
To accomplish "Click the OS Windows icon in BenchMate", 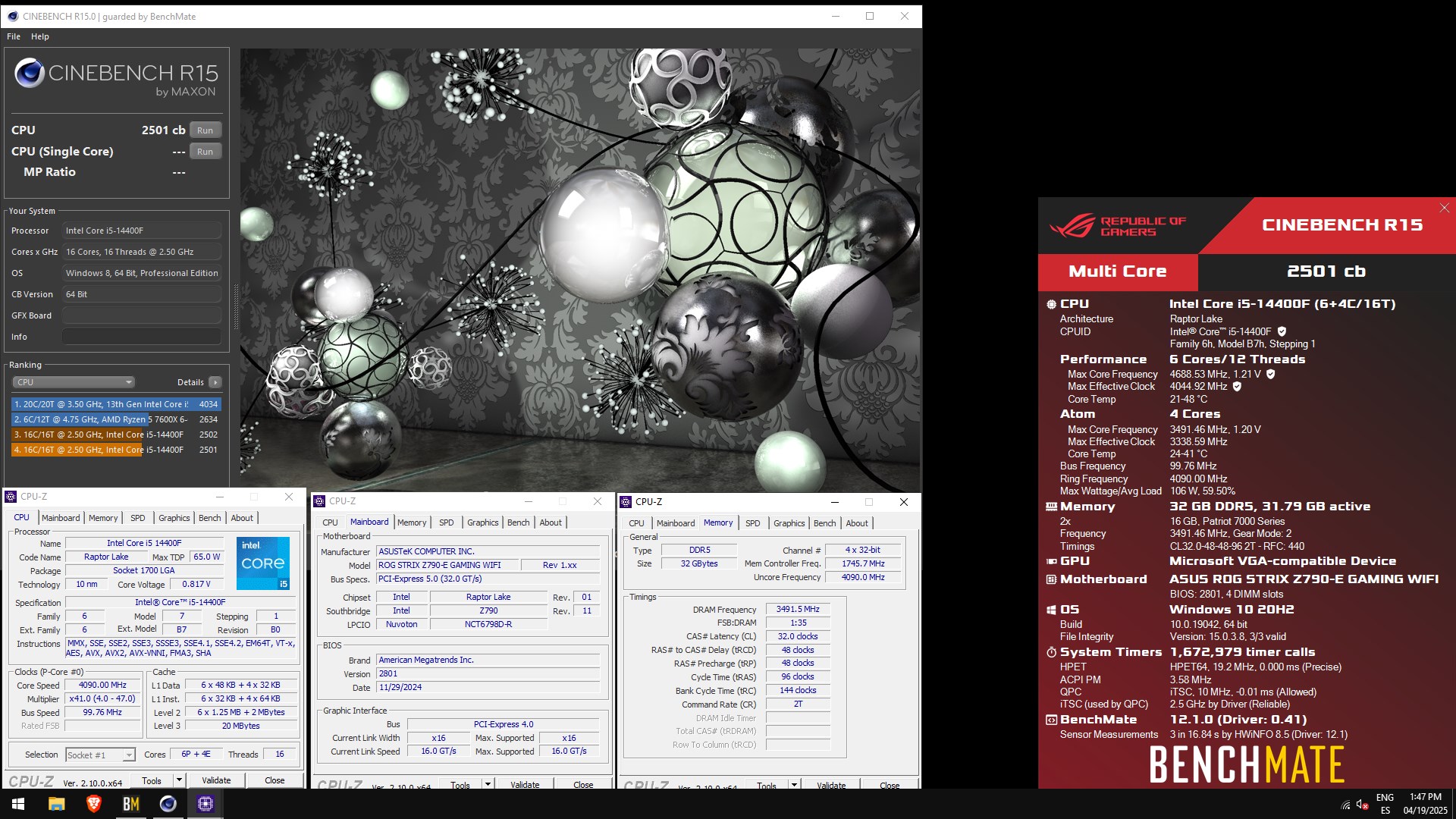I will pyautogui.click(x=1051, y=610).
